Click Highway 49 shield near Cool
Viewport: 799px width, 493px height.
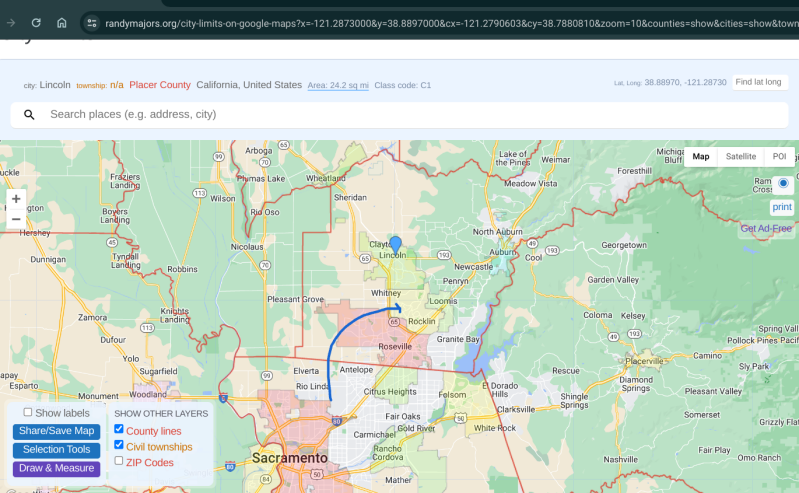tap(532, 244)
